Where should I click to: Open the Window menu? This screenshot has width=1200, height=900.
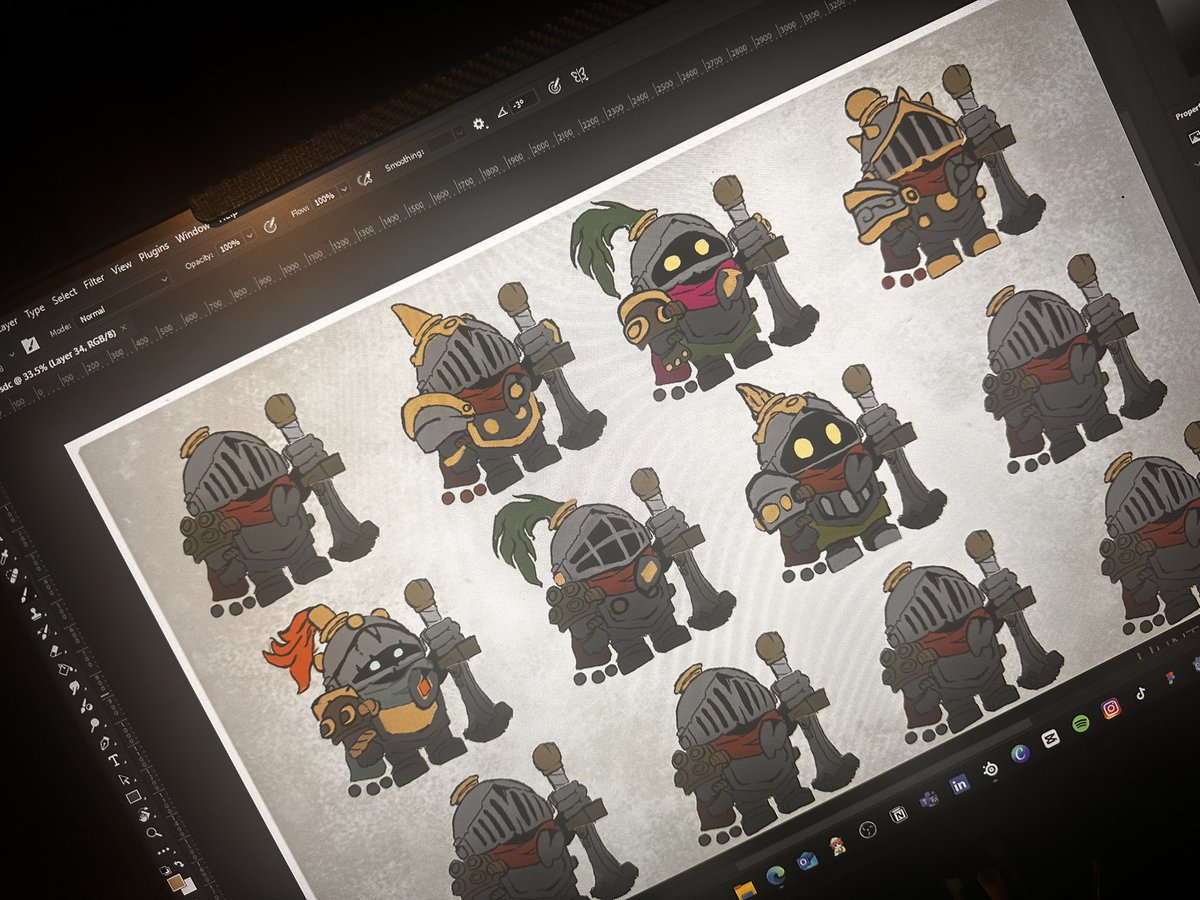point(193,232)
